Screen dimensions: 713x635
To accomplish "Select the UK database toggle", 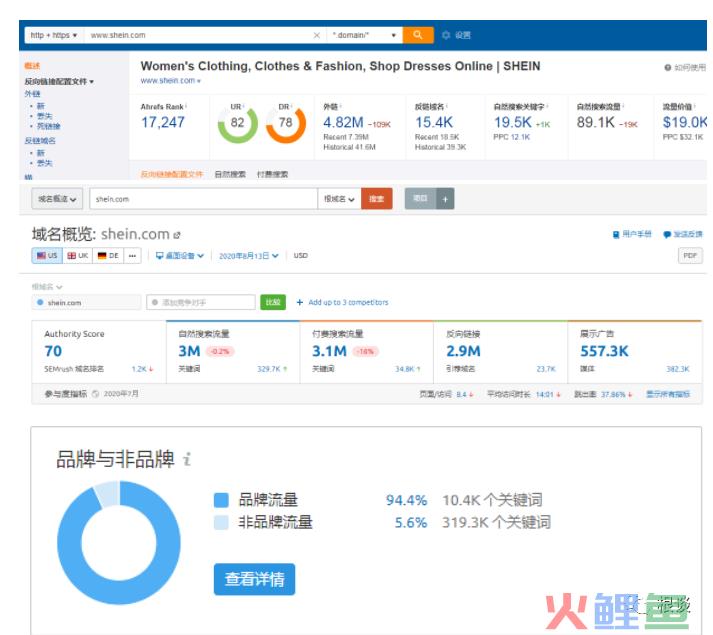I will [78, 256].
